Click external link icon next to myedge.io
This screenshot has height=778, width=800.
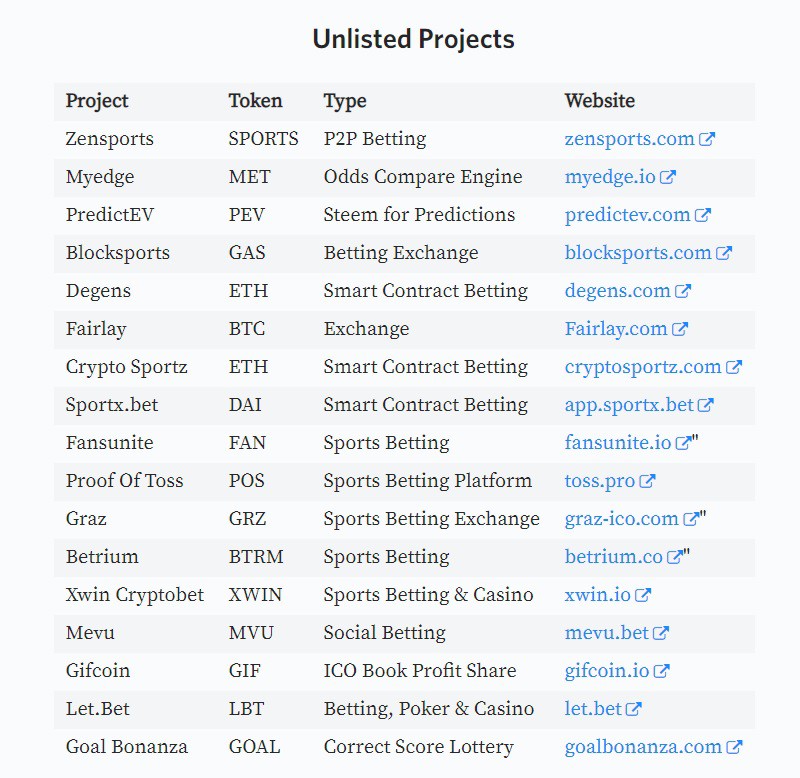(x=668, y=177)
